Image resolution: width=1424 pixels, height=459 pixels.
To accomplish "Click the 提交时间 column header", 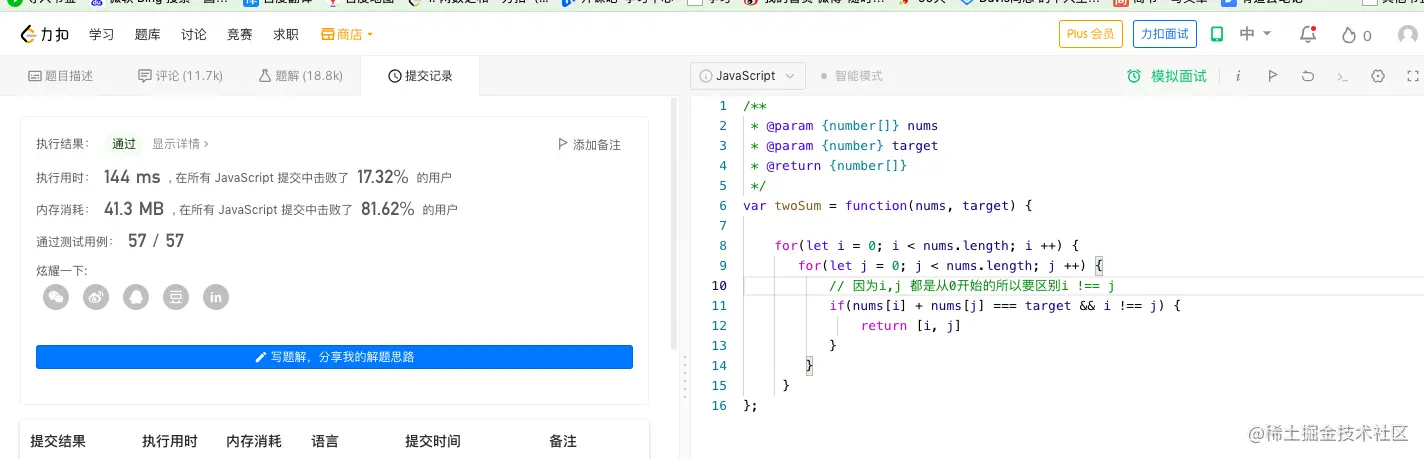I will 433,441.
